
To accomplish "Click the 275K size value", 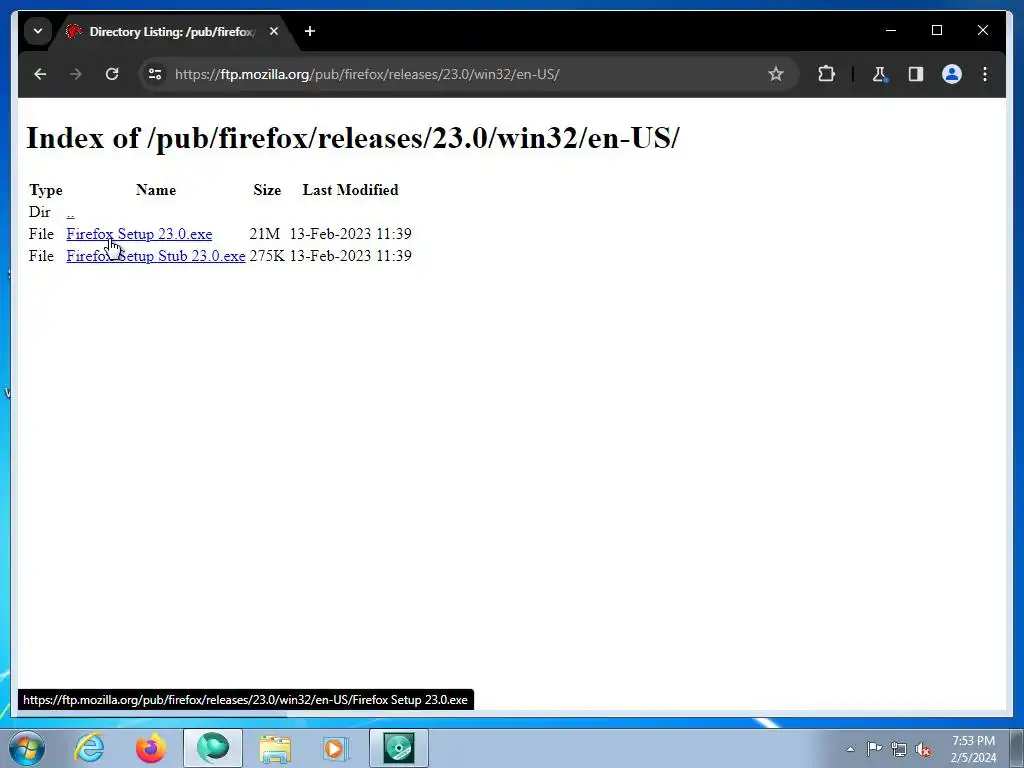I will pyautogui.click(x=267, y=256).
